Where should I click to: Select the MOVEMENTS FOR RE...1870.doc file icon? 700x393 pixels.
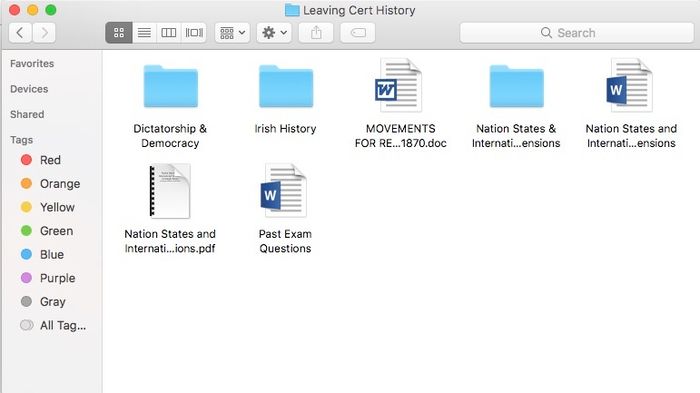click(x=398, y=85)
